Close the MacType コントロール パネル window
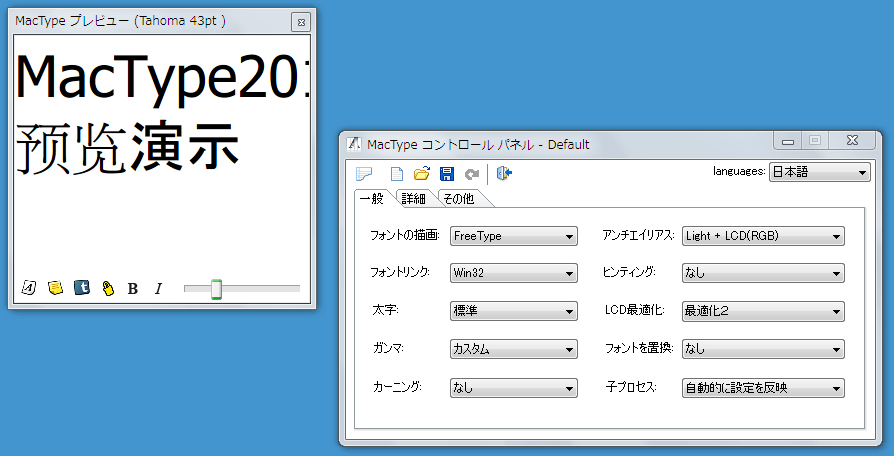894x456 pixels. pos(852,140)
